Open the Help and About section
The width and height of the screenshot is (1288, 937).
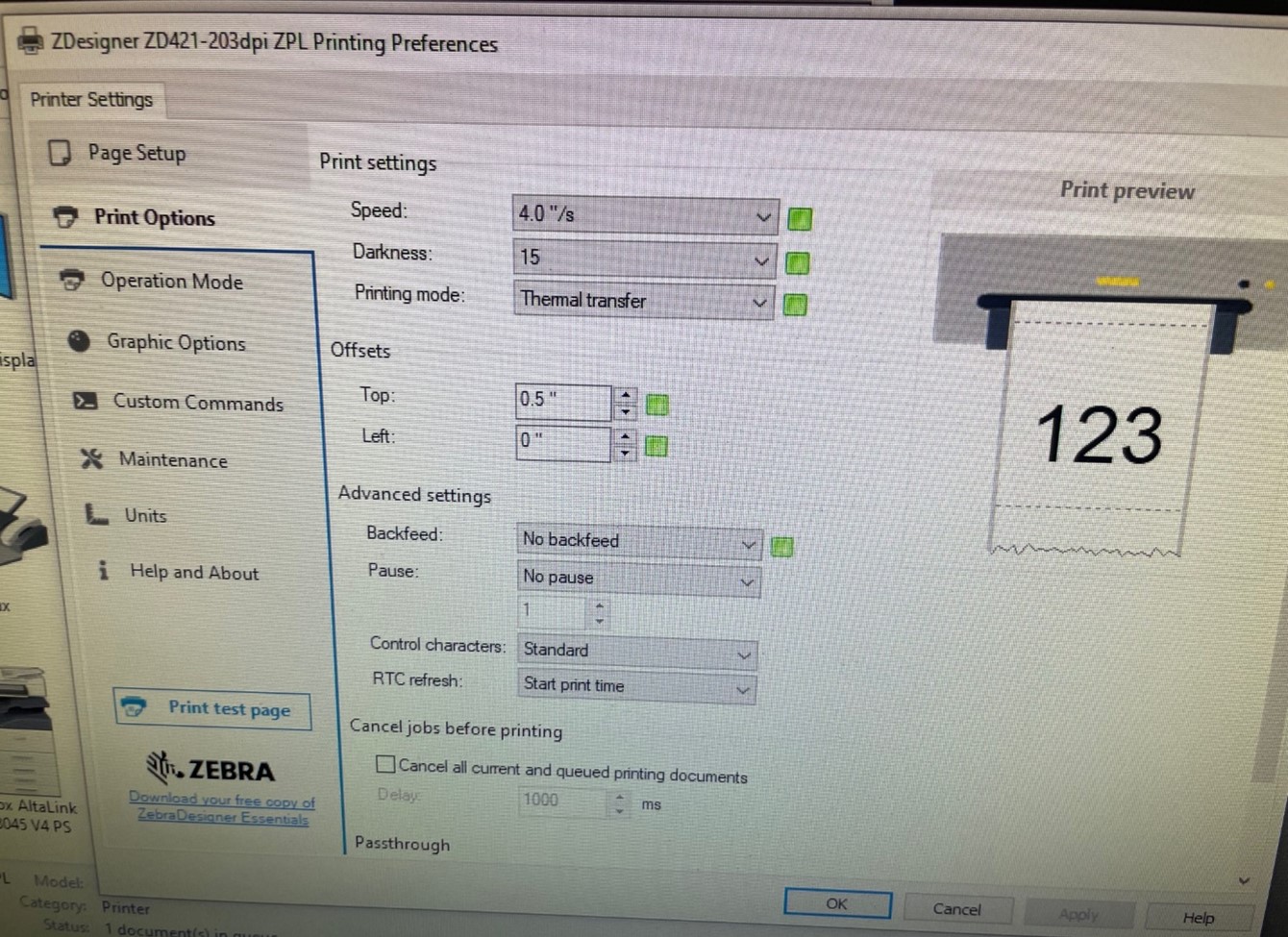pyautogui.click(x=194, y=572)
